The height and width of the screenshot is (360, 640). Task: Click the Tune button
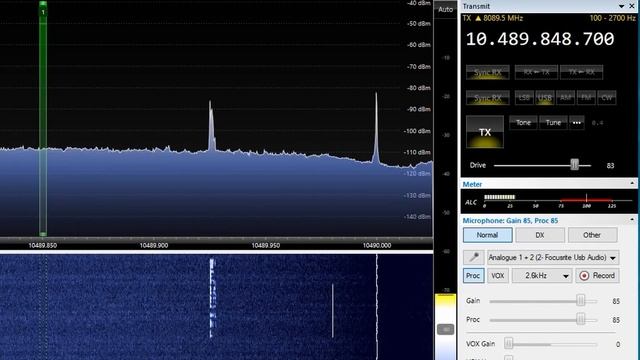(553, 122)
